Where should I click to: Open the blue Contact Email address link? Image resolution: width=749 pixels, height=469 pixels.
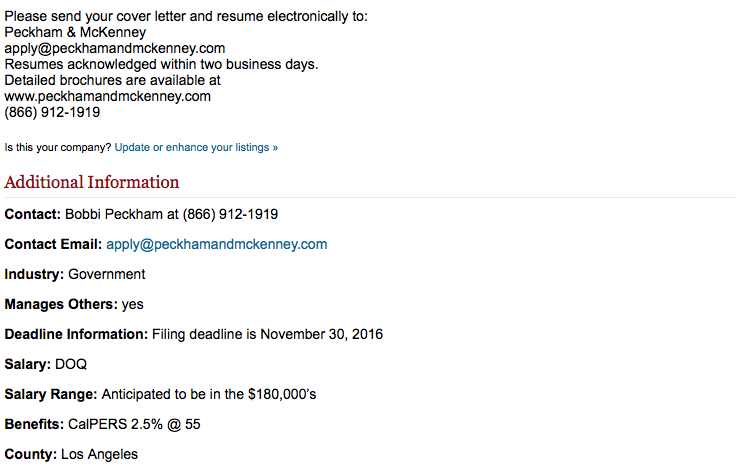click(216, 244)
